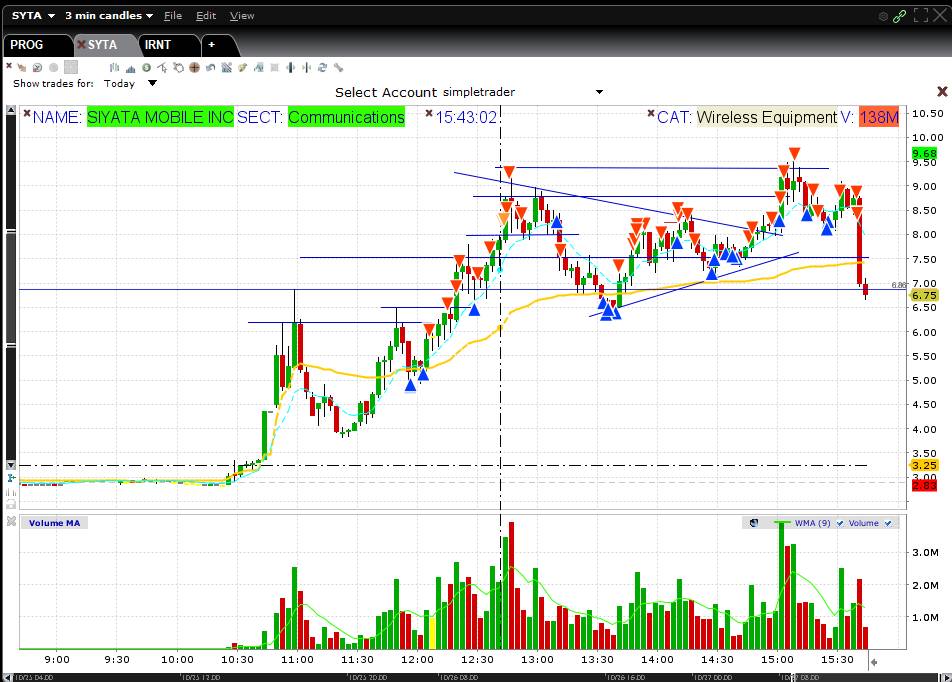Expand the Today trades filter dropdown

pos(150,83)
